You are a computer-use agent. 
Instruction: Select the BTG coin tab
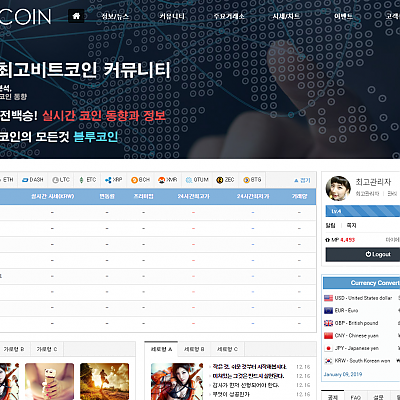click(252, 180)
